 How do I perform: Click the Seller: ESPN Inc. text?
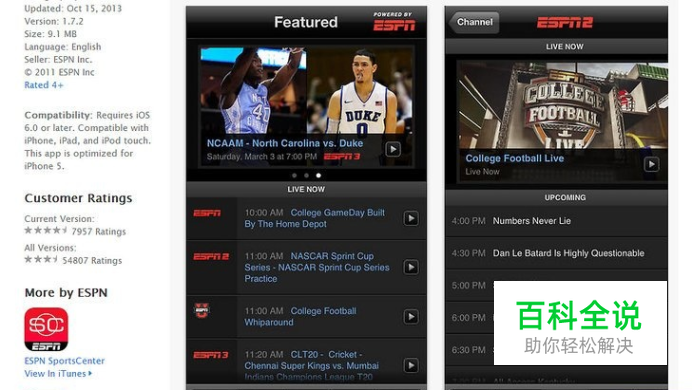pyautogui.click(x=58, y=60)
